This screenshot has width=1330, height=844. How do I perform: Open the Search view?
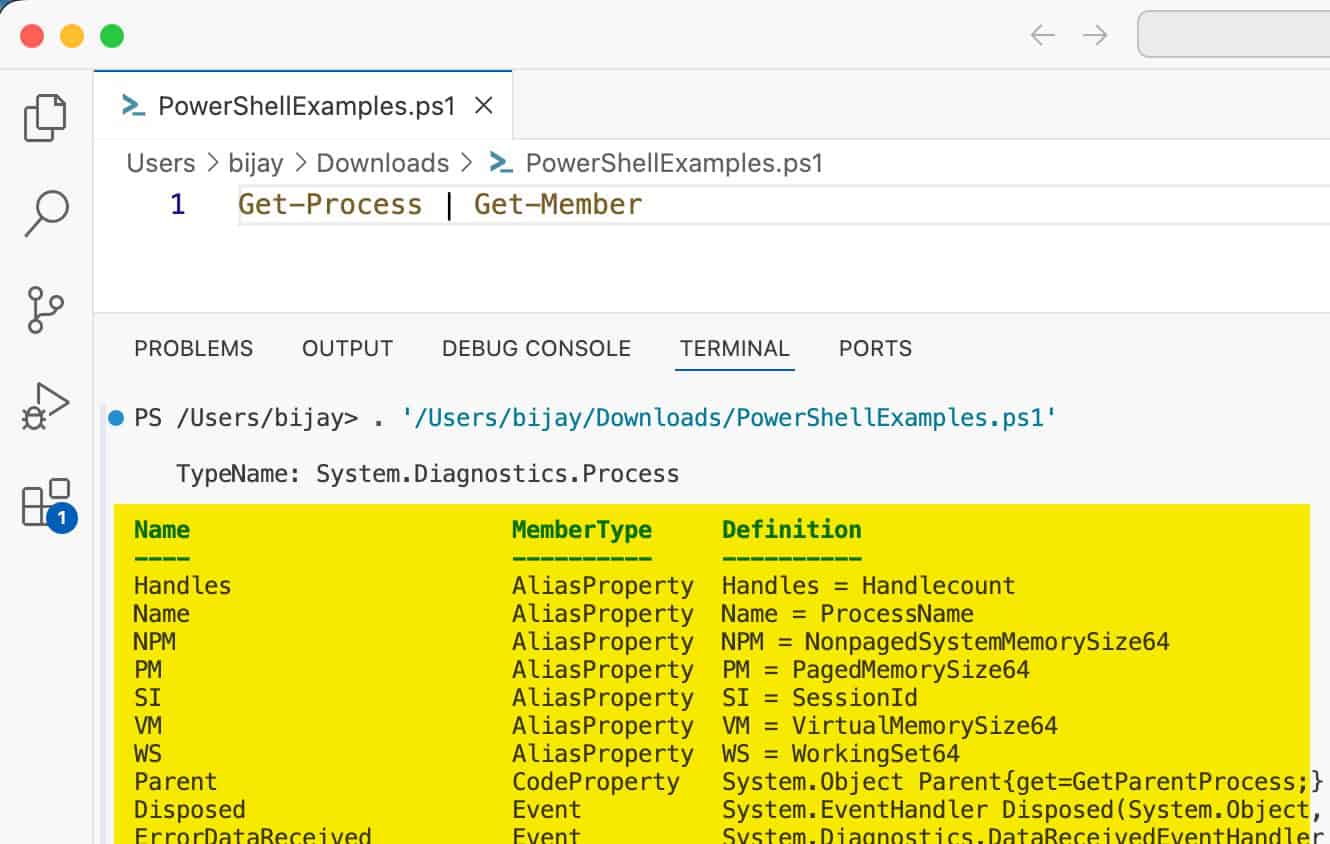(x=44, y=214)
